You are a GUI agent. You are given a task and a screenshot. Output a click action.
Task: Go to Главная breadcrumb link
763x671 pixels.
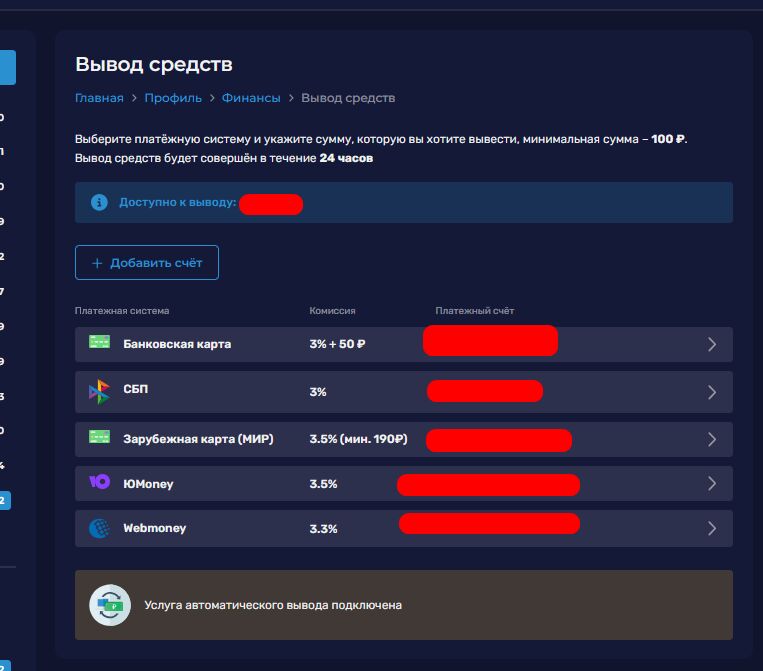[99, 98]
